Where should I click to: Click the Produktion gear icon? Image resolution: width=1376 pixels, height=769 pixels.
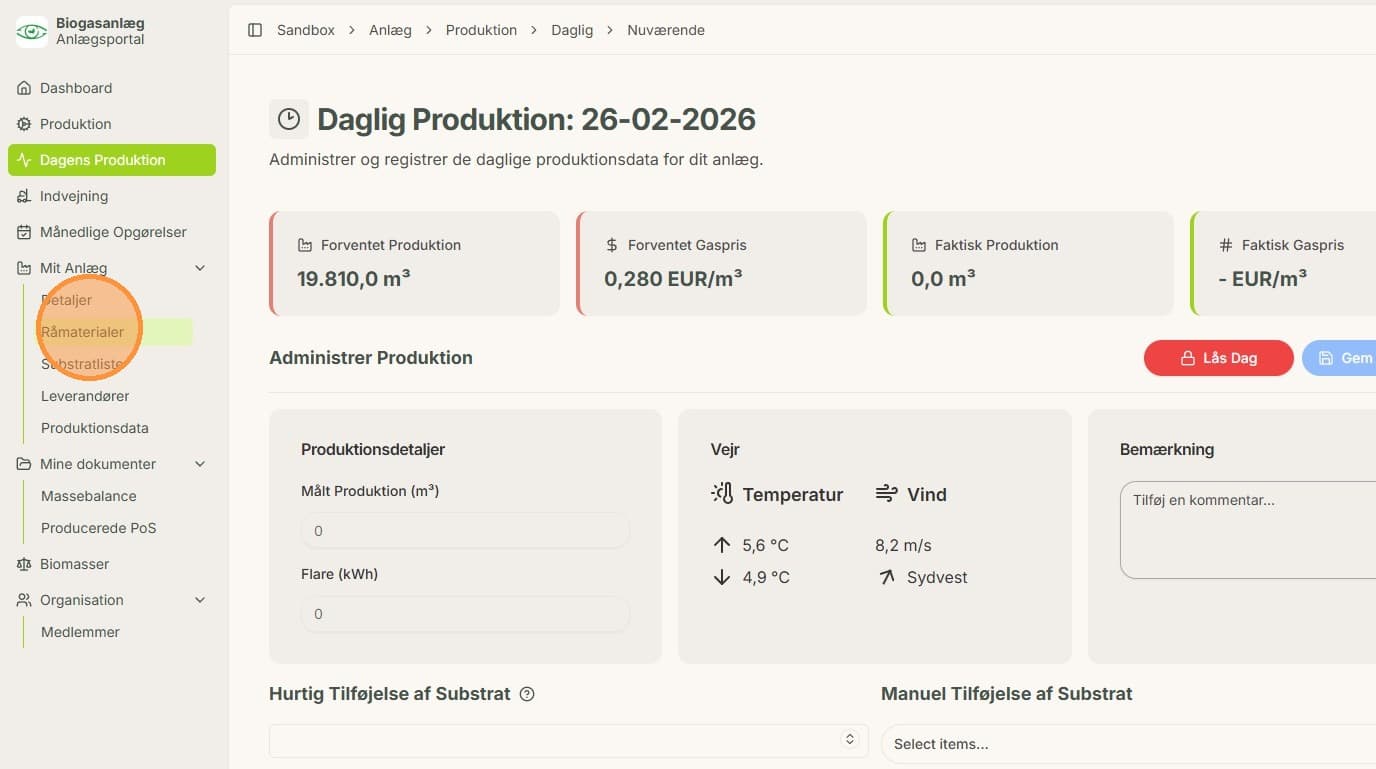pos(24,124)
